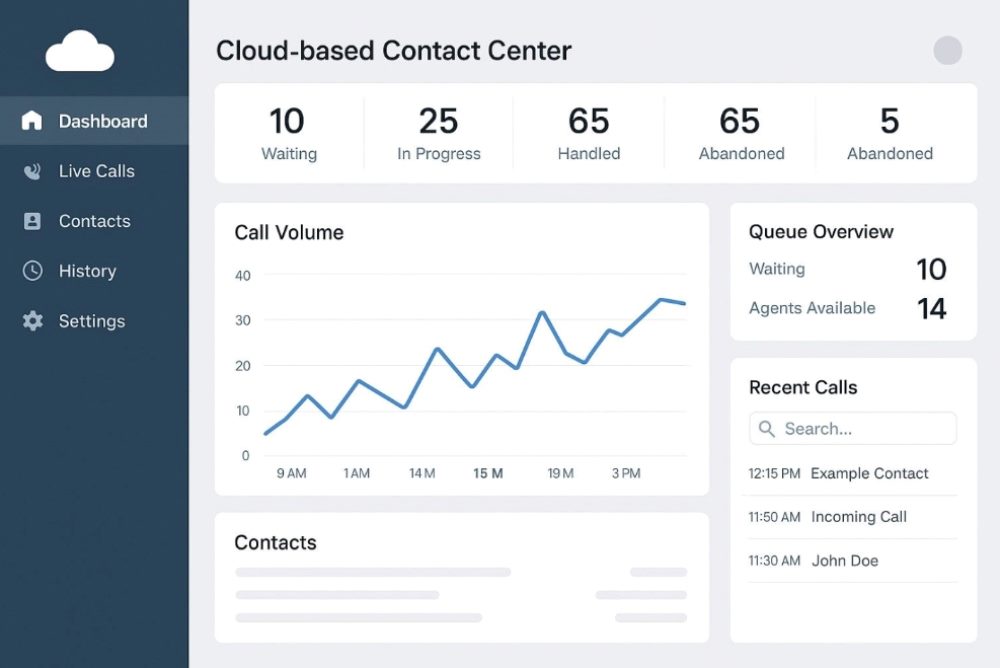1000x668 pixels.
Task: Open the Live Calls menu item
Action: (96, 171)
